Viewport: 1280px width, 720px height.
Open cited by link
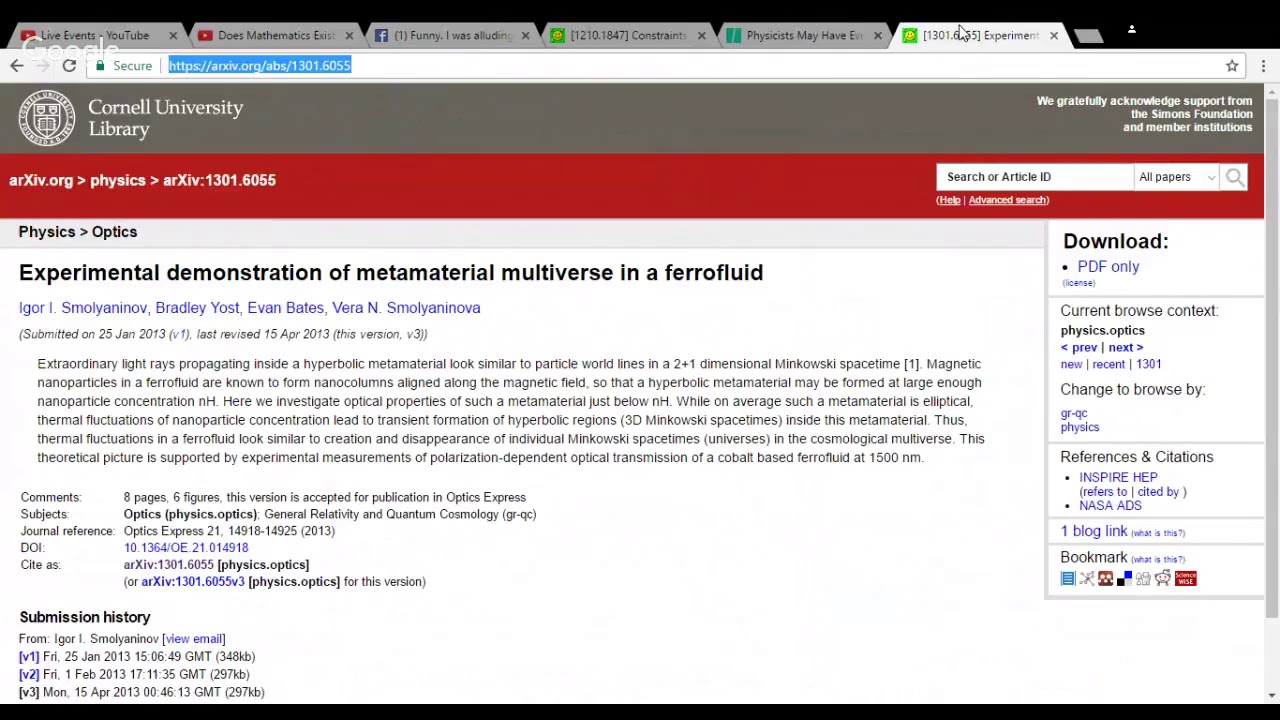(1158, 492)
